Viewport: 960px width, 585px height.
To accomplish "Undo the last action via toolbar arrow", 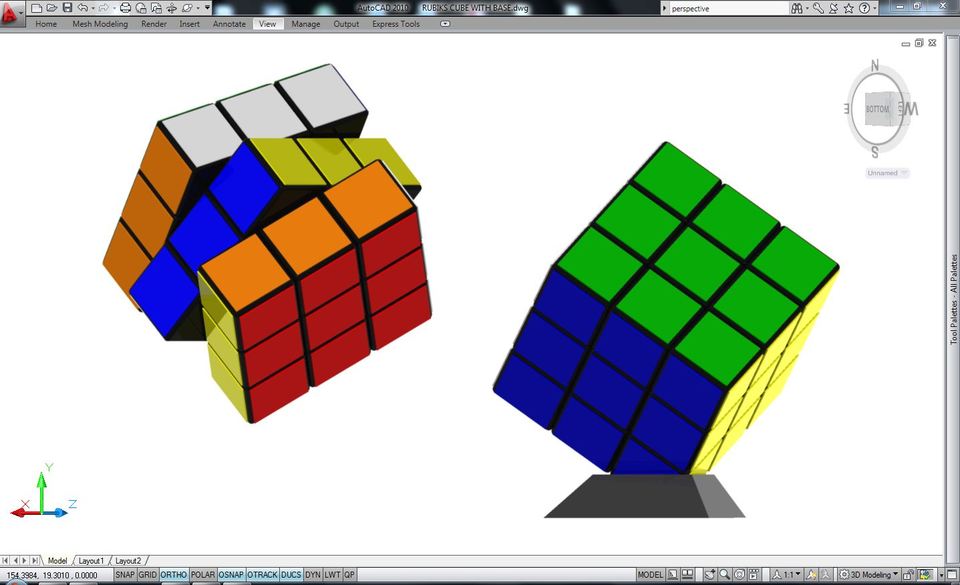I will coord(83,8).
